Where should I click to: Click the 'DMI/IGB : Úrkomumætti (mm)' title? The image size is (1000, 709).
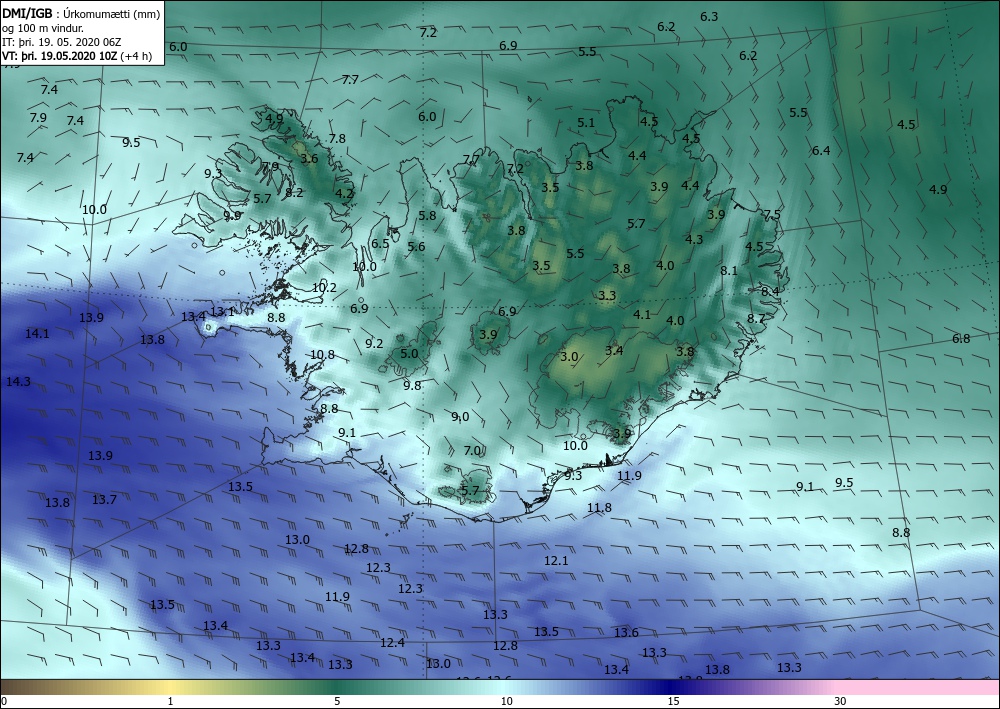coord(81,14)
